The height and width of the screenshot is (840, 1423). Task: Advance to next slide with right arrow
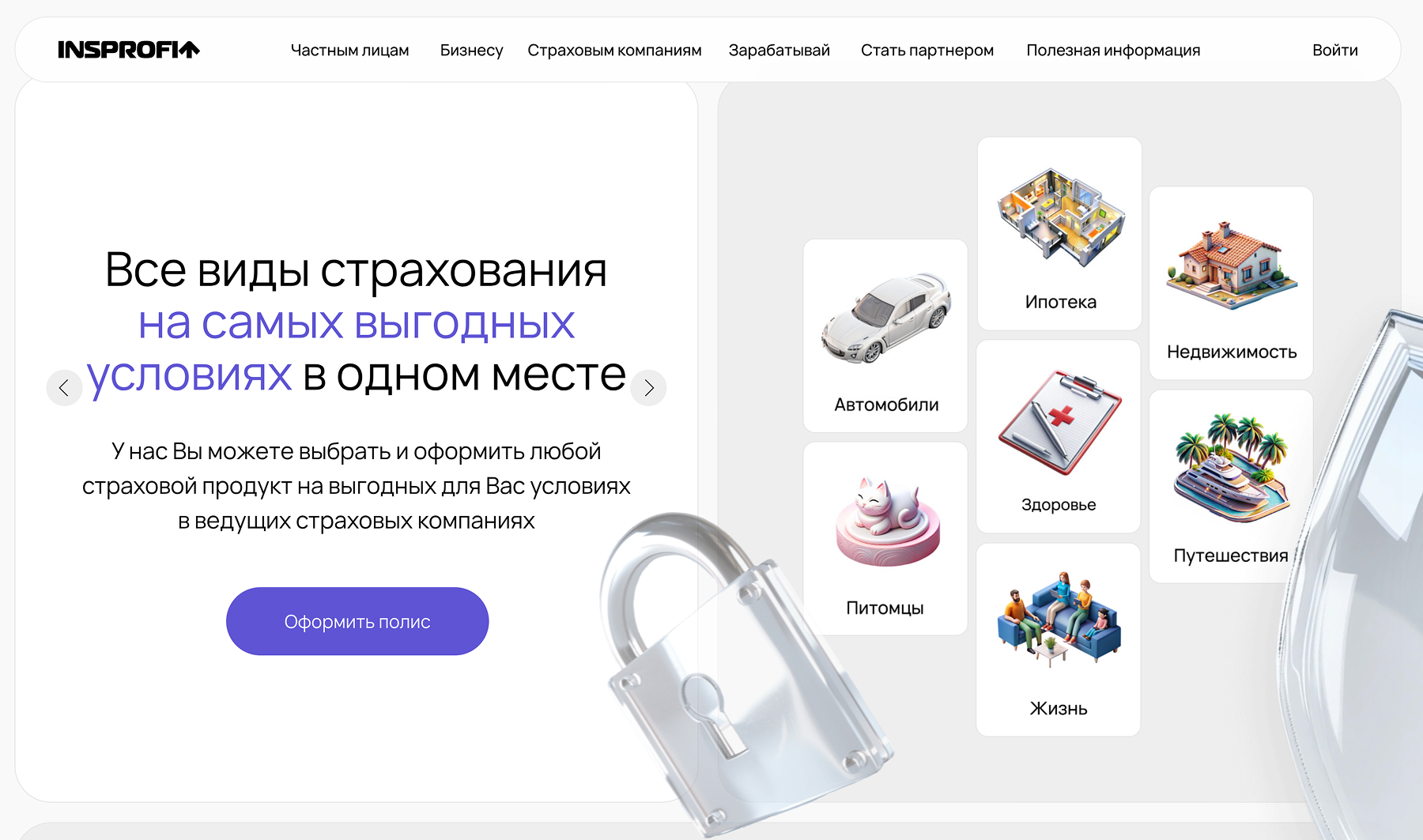(649, 388)
